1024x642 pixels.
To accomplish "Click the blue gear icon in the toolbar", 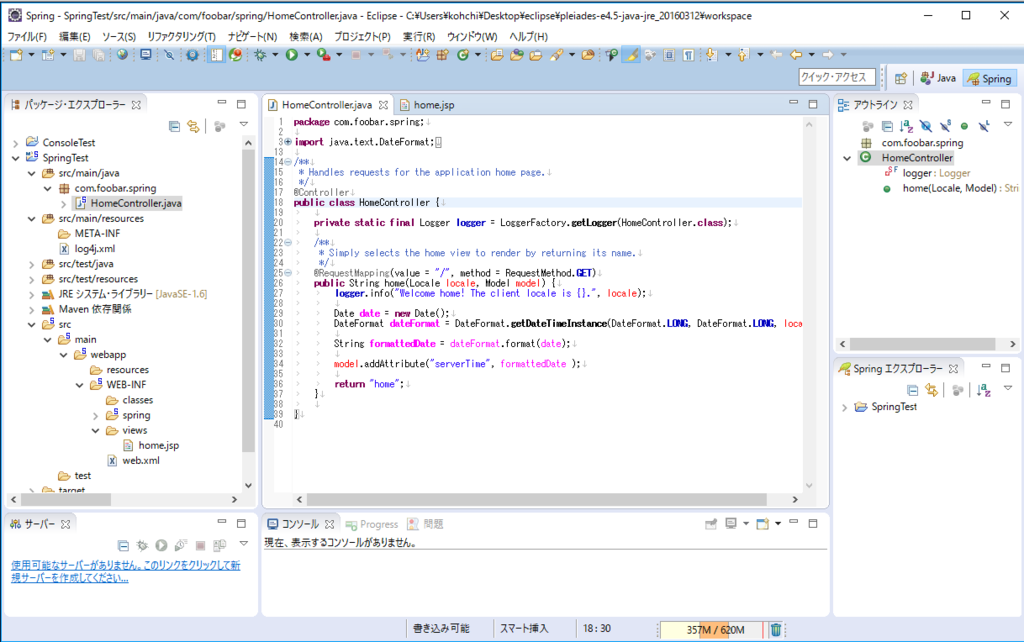I will tap(192, 56).
